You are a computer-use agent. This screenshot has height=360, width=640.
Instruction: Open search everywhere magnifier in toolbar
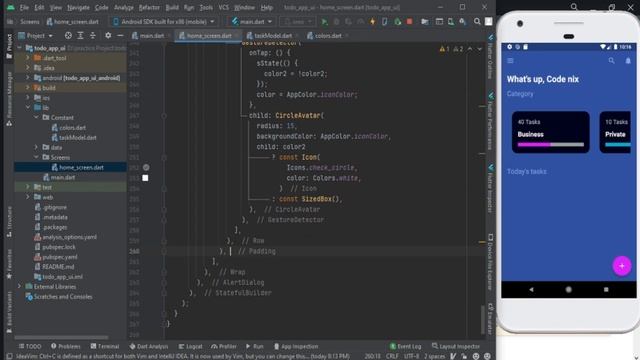pyautogui.click(x=477, y=22)
